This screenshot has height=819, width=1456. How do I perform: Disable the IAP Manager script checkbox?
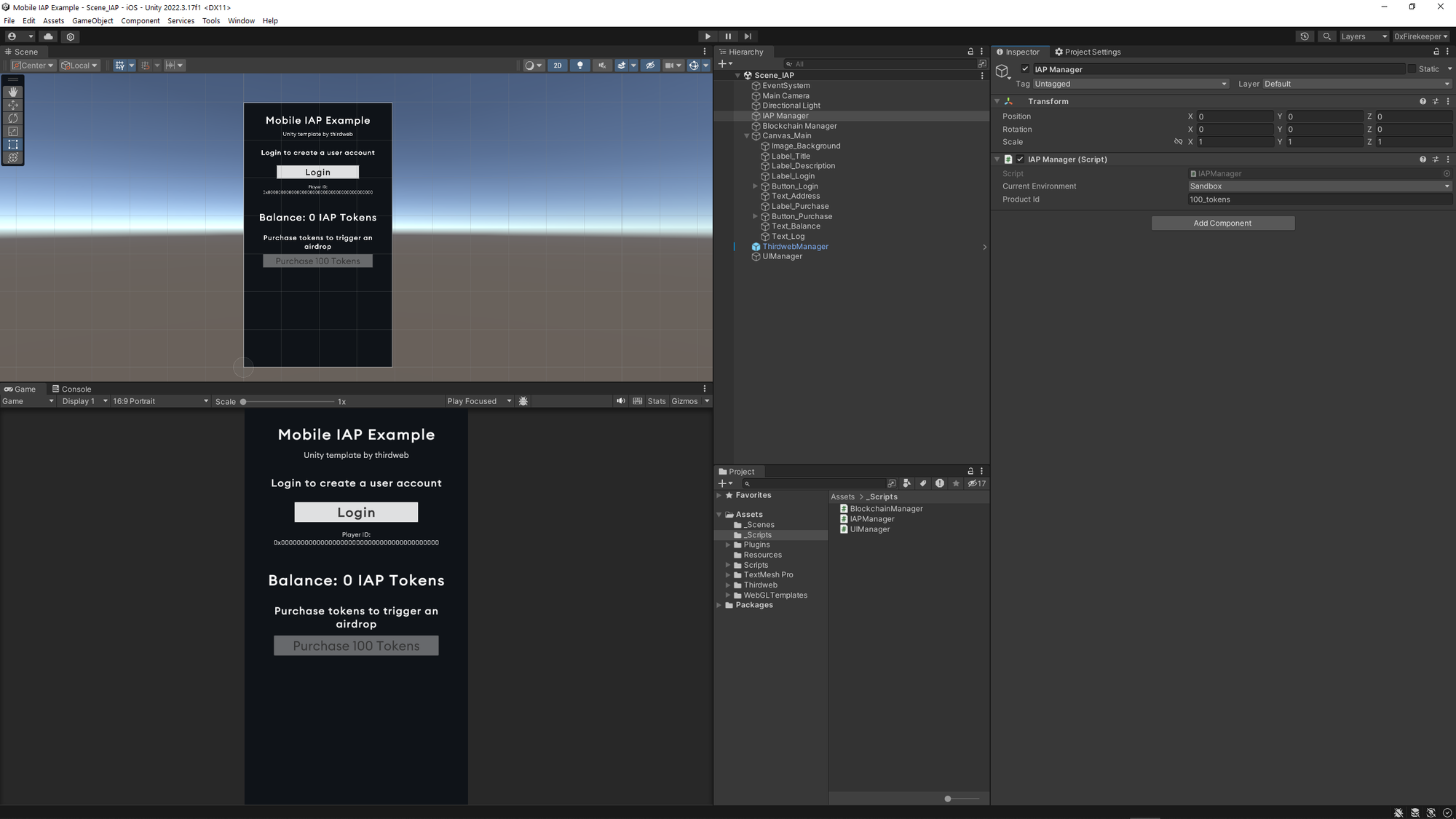pyautogui.click(x=1020, y=159)
